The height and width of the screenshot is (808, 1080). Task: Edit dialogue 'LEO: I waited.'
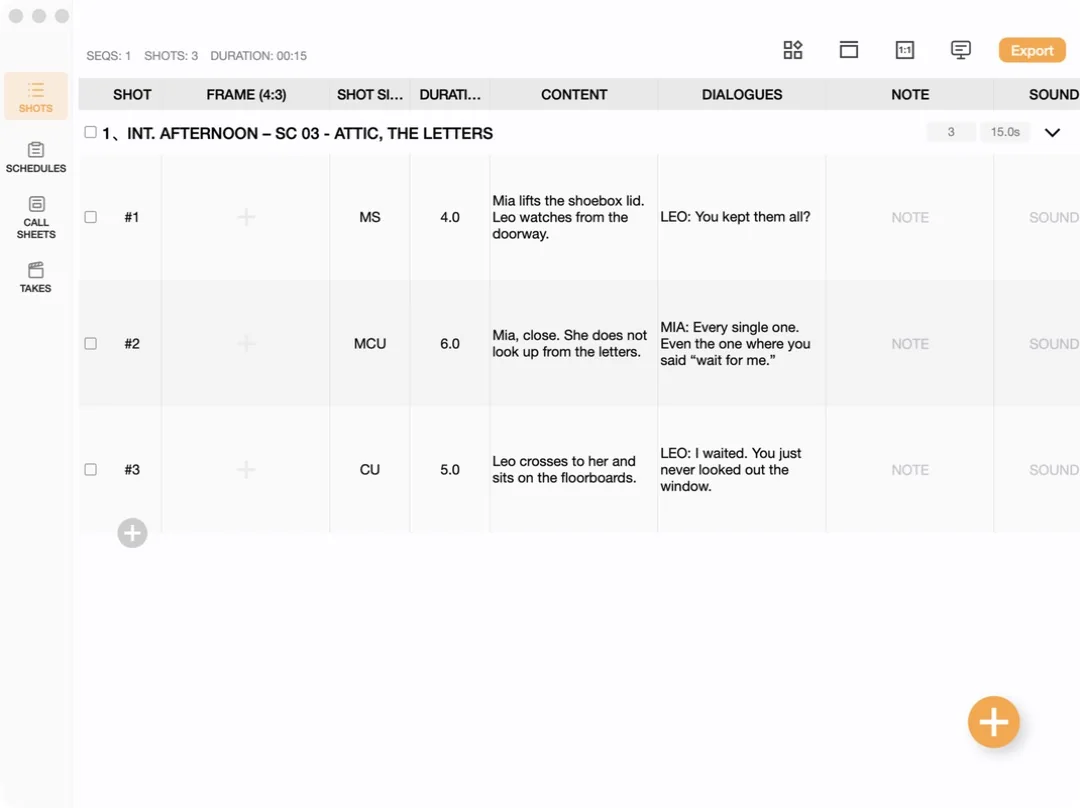tap(731, 469)
